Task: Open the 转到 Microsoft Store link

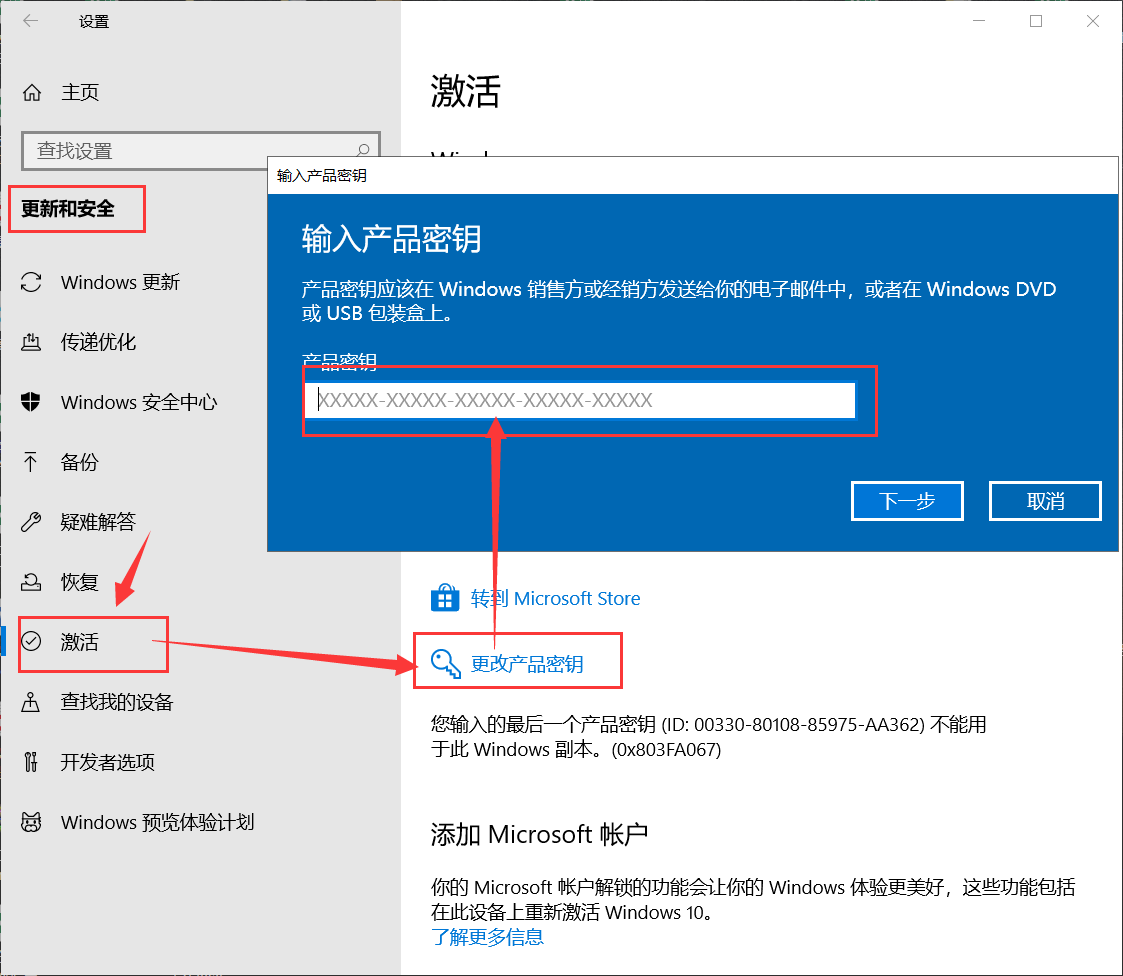Action: 555,598
